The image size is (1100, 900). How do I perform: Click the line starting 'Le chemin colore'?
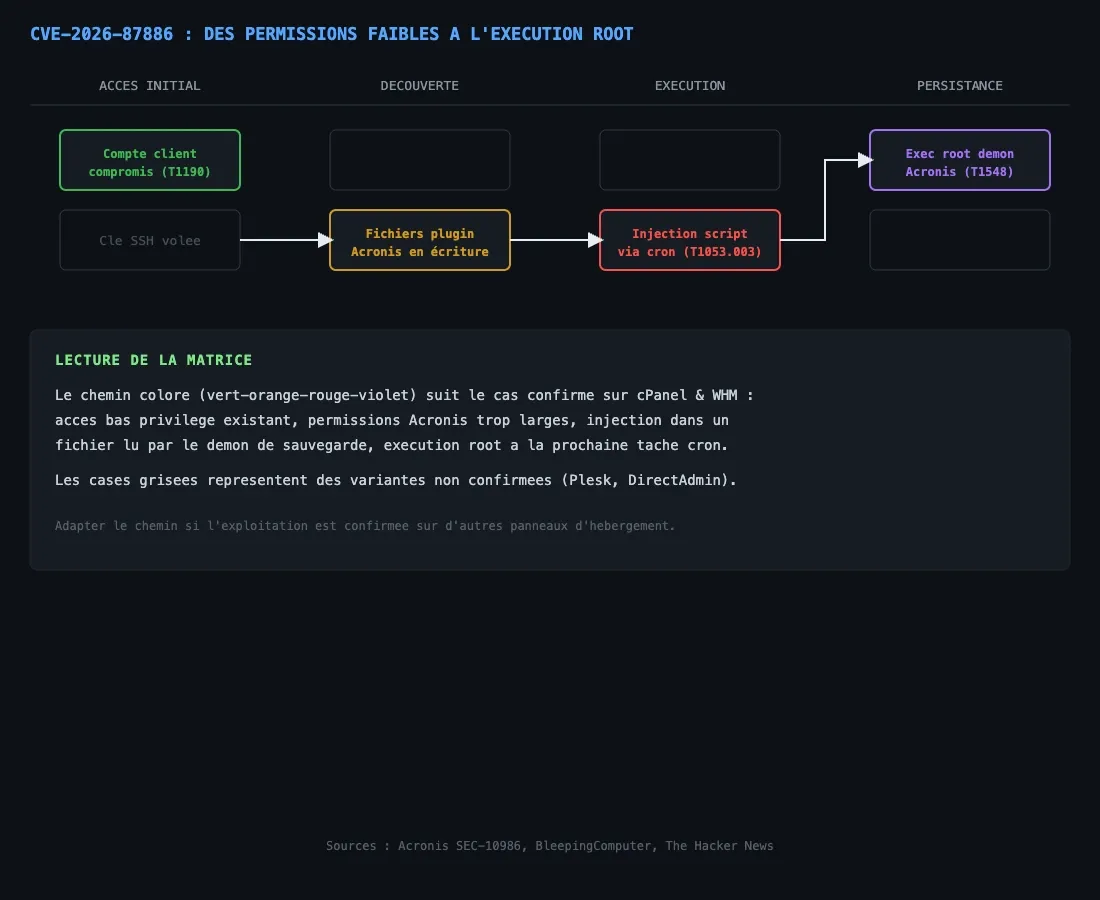(404, 395)
